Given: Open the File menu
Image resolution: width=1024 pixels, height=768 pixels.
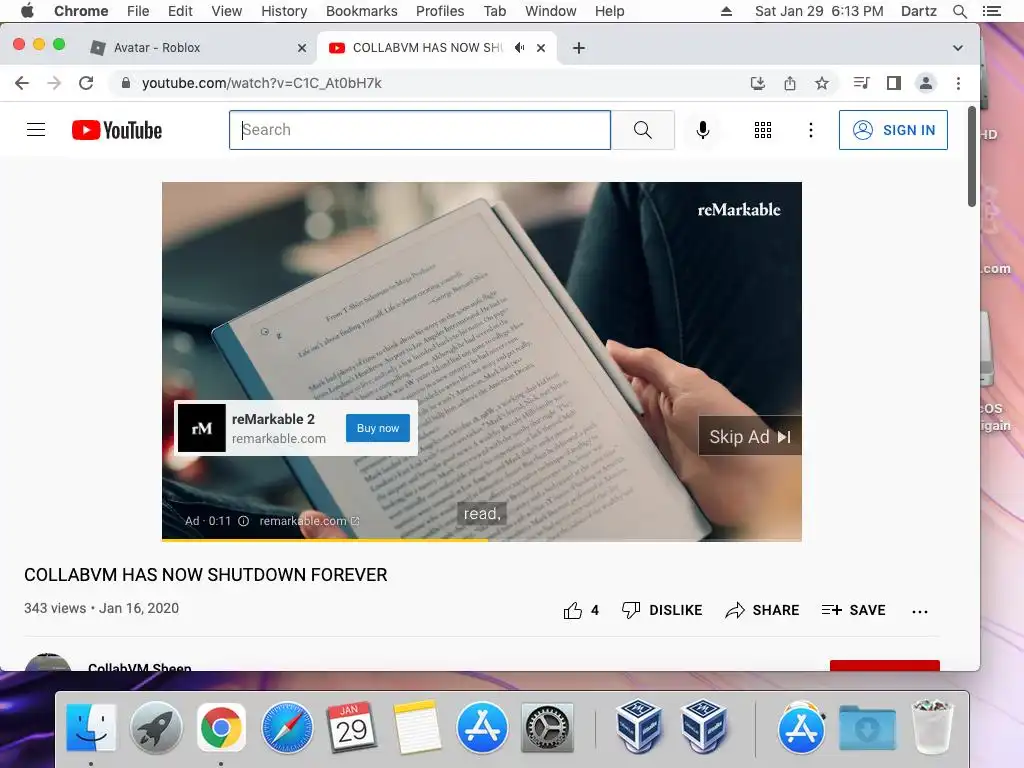Looking at the screenshot, I should [138, 11].
